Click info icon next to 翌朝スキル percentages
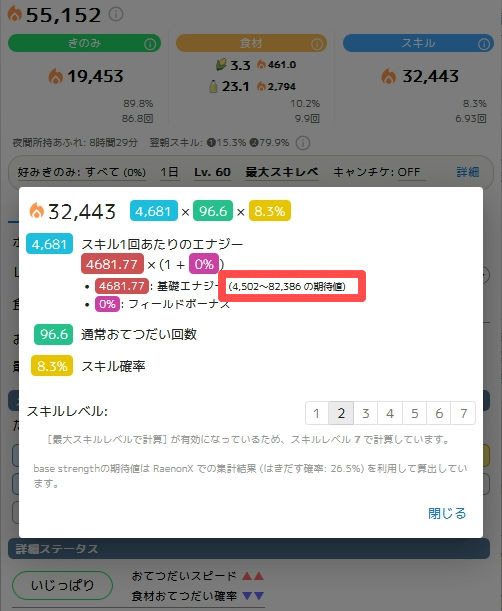The height and width of the screenshot is (611, 502). [x=303, y=143]
